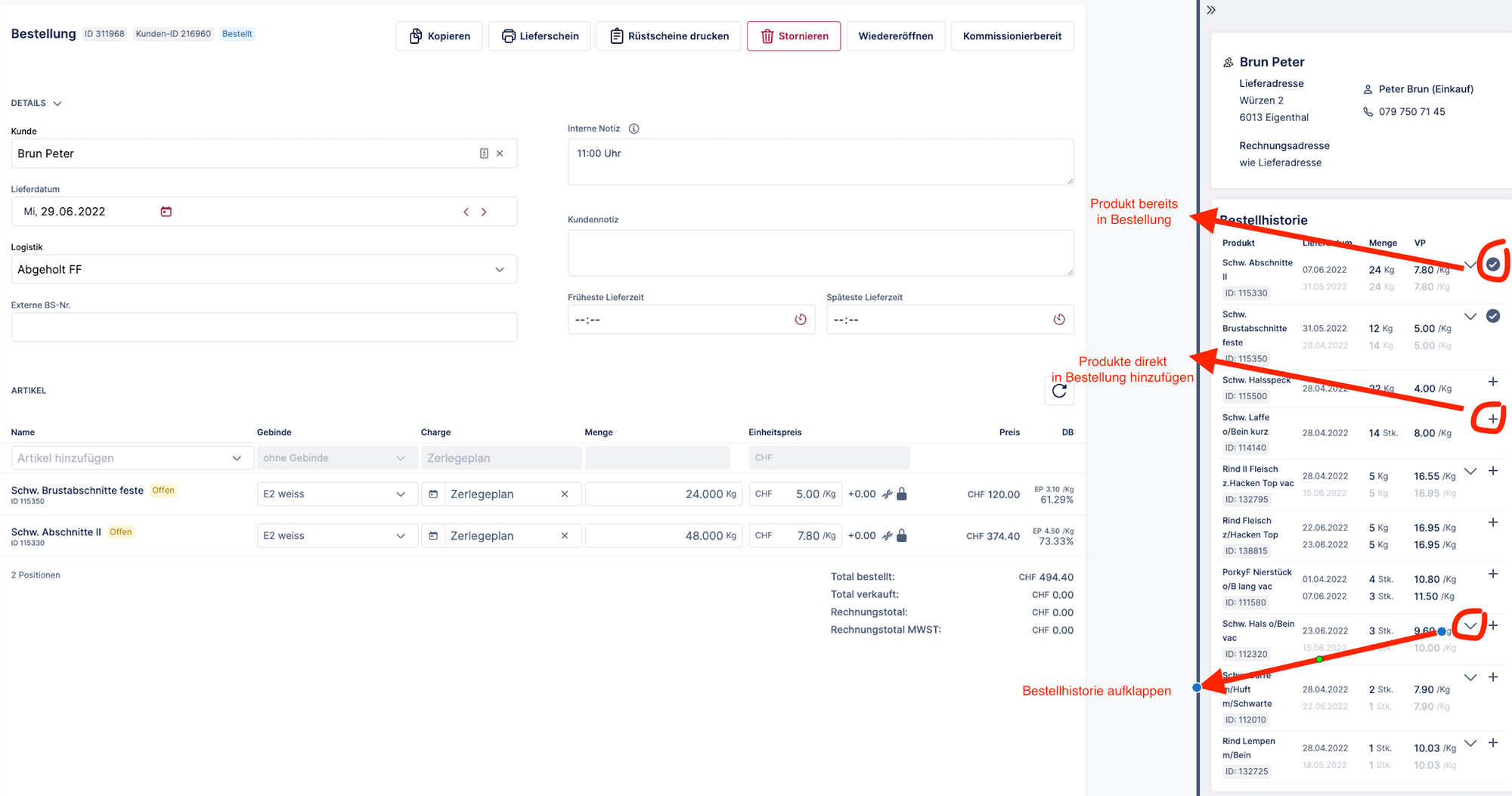1512x796 pixels.
Task: Open Gebinde dropdown for Schw. Brustabschnitte feste
Action: (336, 494)
